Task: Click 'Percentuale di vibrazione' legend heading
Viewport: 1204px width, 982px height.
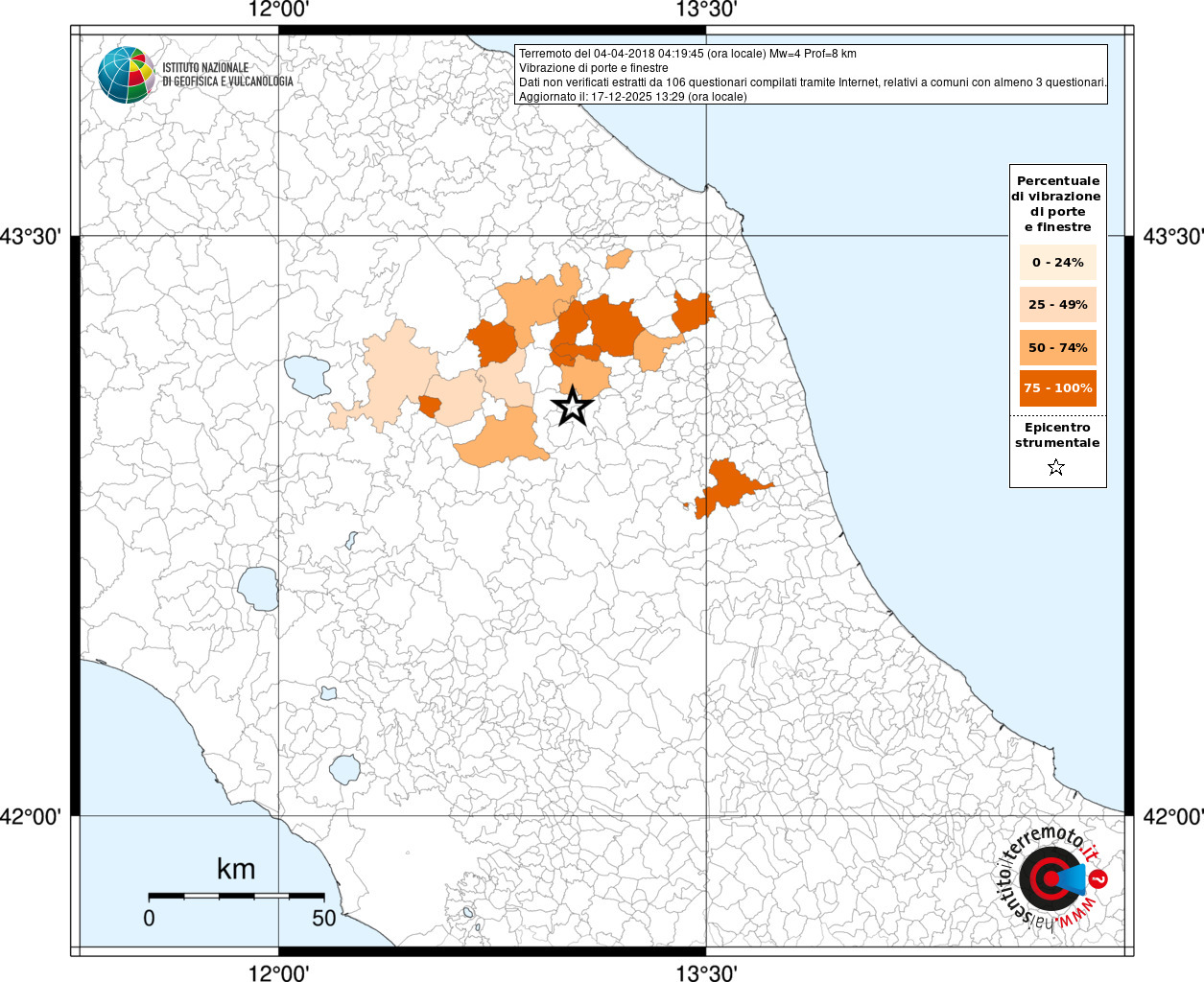Action: point(1058,203)
